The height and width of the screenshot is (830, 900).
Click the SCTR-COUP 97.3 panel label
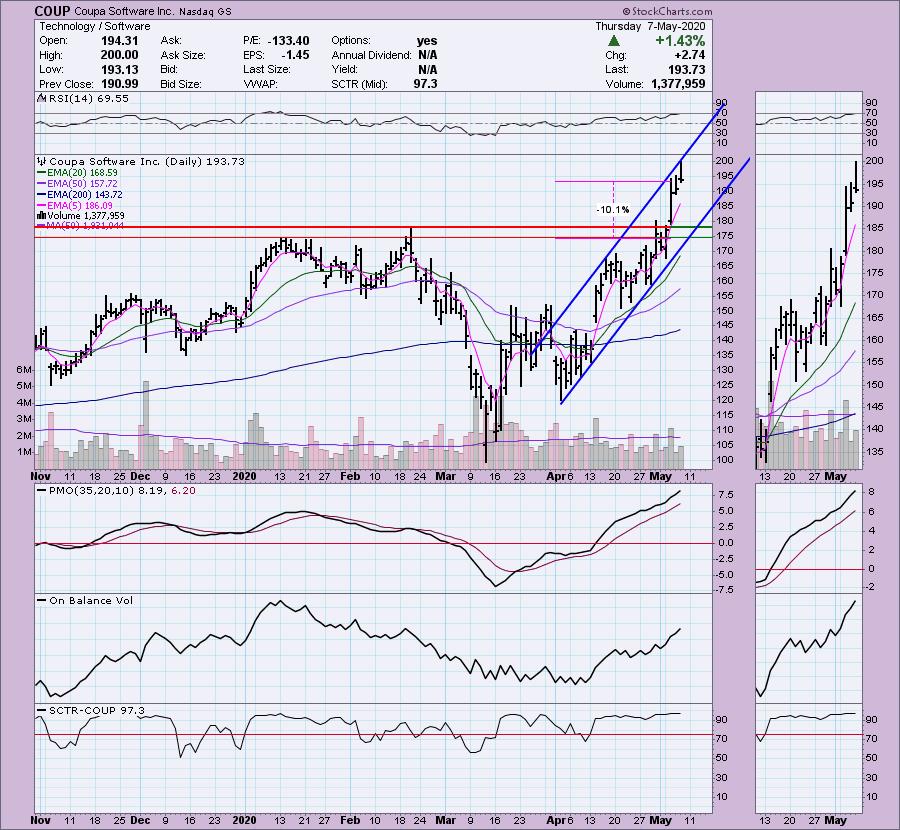[x=96, y=711]
